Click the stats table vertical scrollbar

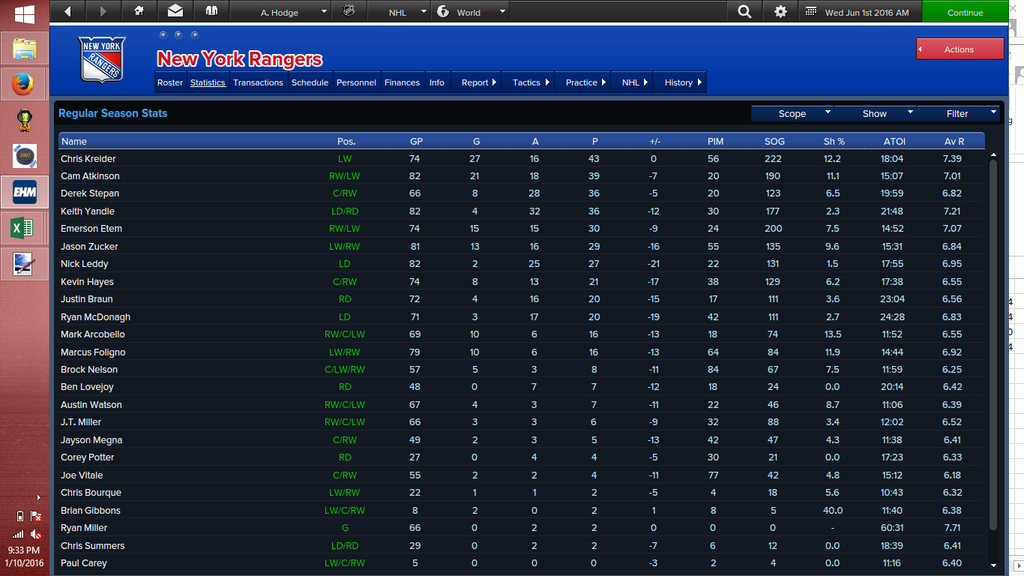tap(993, 345)
